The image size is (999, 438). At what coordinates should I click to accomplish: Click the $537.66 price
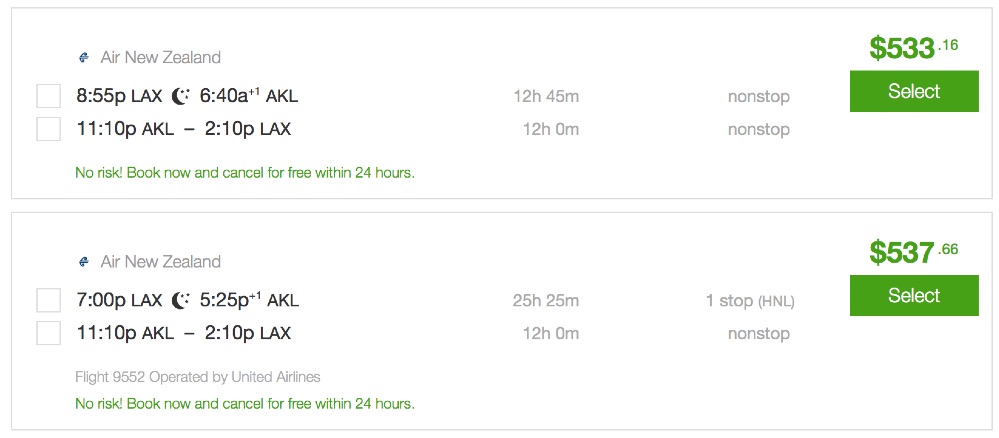tap(913, 252)
